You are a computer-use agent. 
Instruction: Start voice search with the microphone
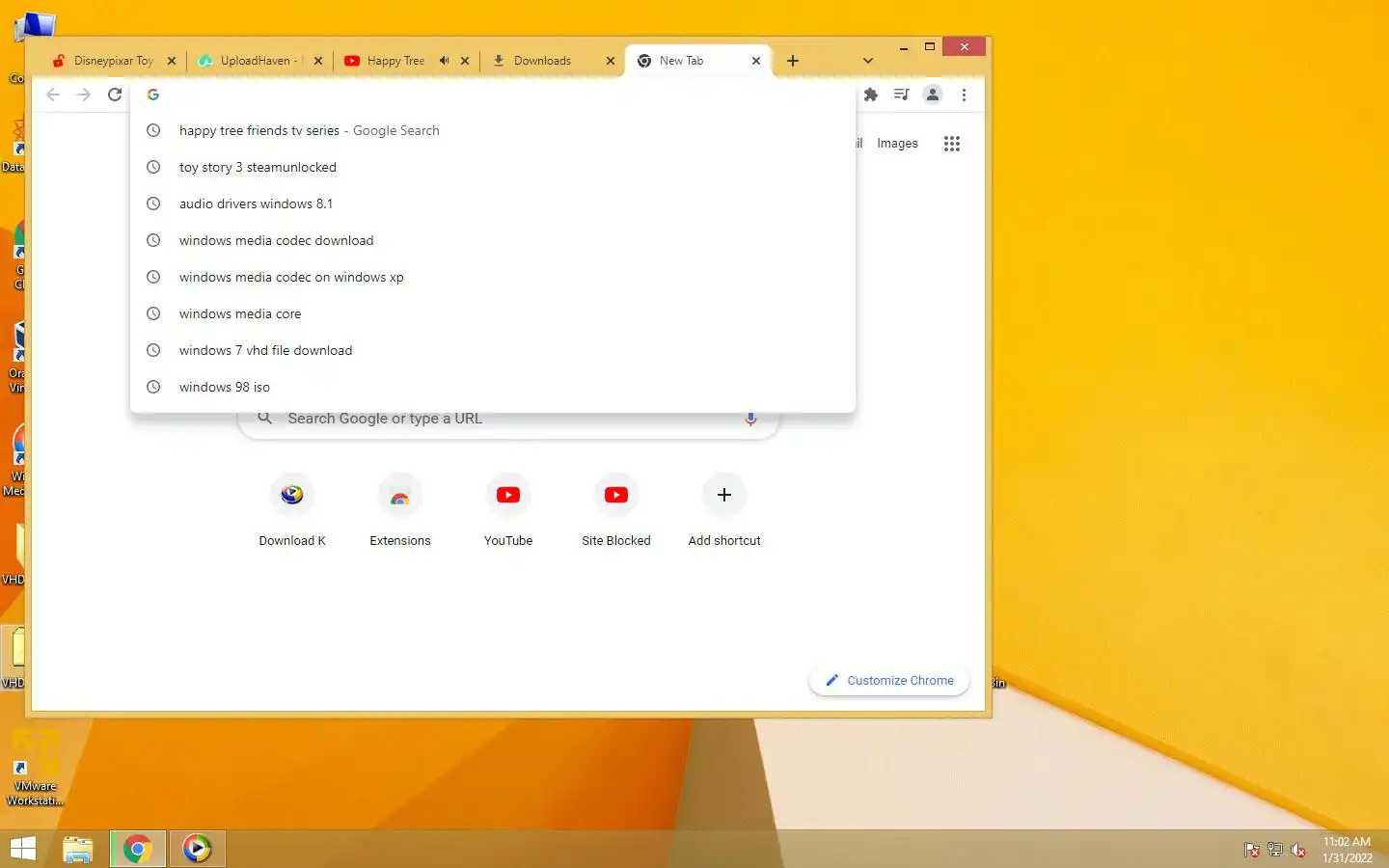750,419
